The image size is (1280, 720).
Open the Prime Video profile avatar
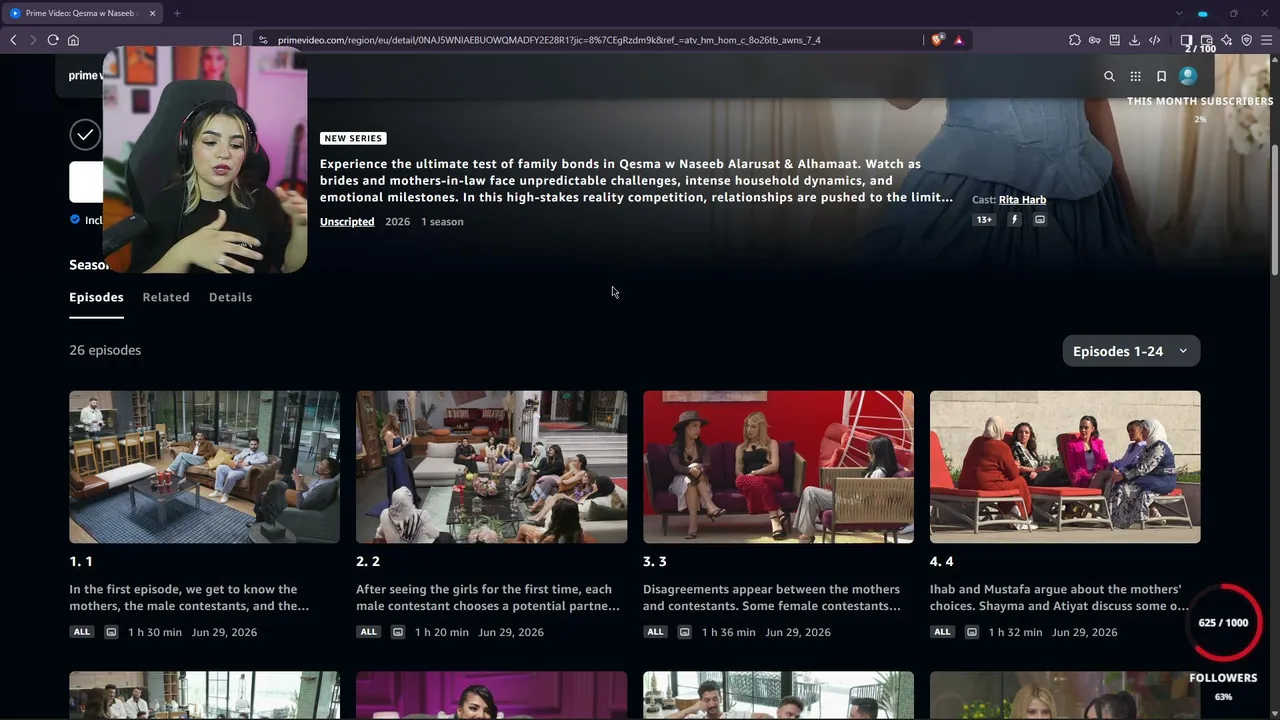point(1188,76)
